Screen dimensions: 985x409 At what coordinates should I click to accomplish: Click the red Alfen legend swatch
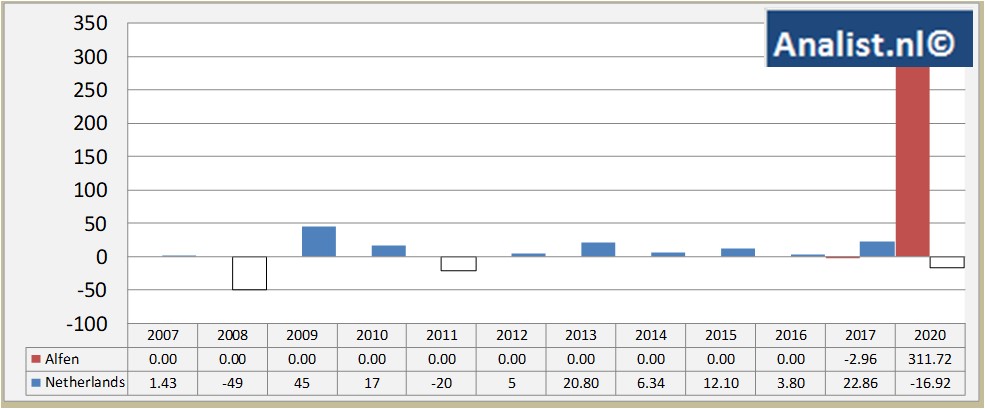tap(35, 359)
